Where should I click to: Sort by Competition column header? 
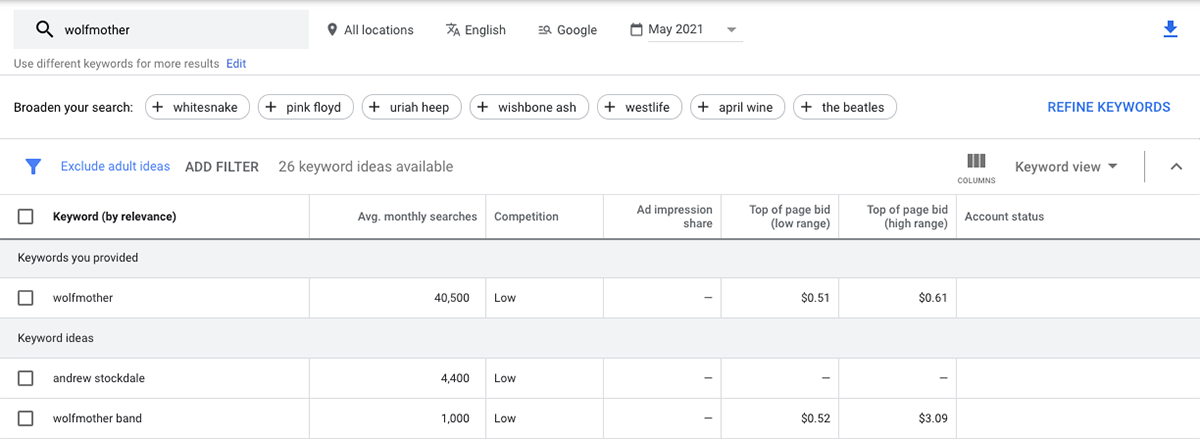coord(526,217)
